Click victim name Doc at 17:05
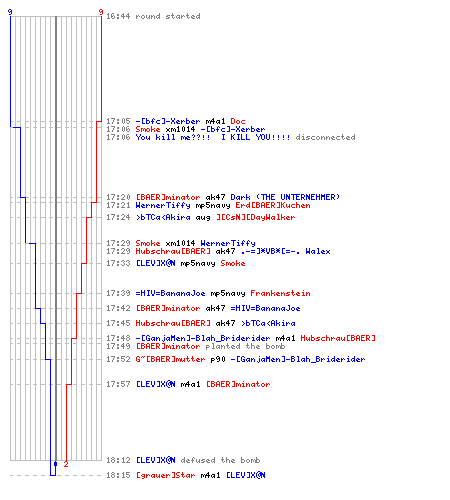 tap(238, 121)
